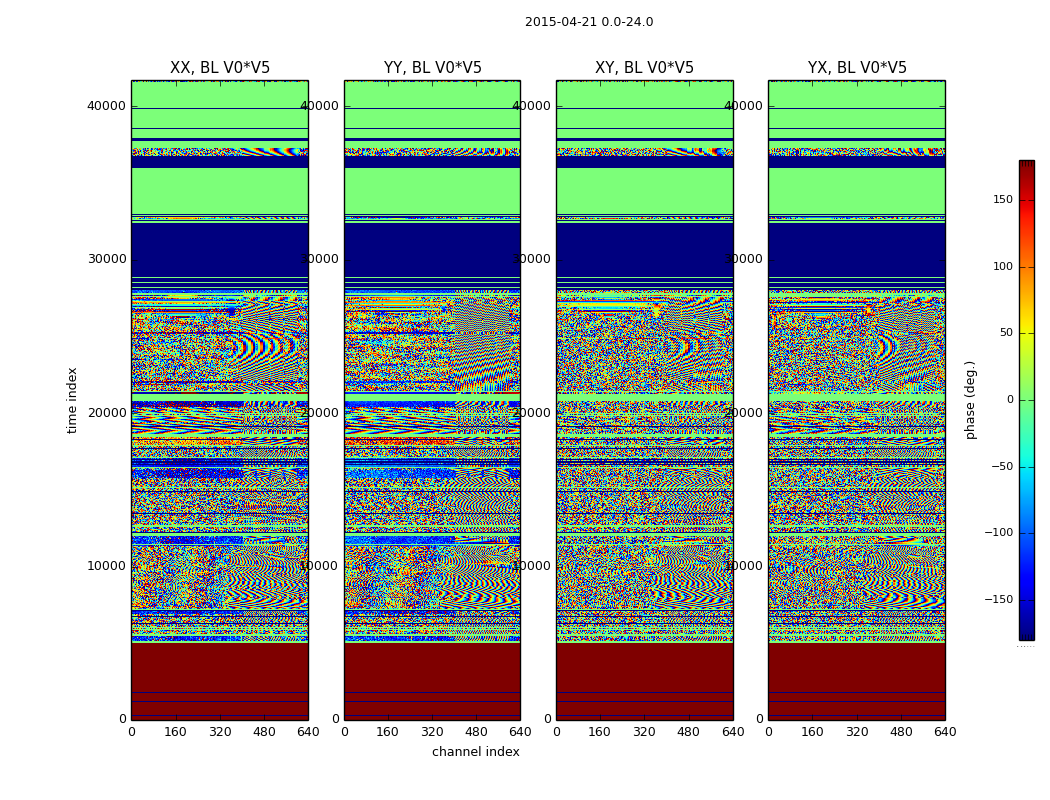
Task: Click the XY, BL V0*V5 subplot title
Action: point(644,68)
